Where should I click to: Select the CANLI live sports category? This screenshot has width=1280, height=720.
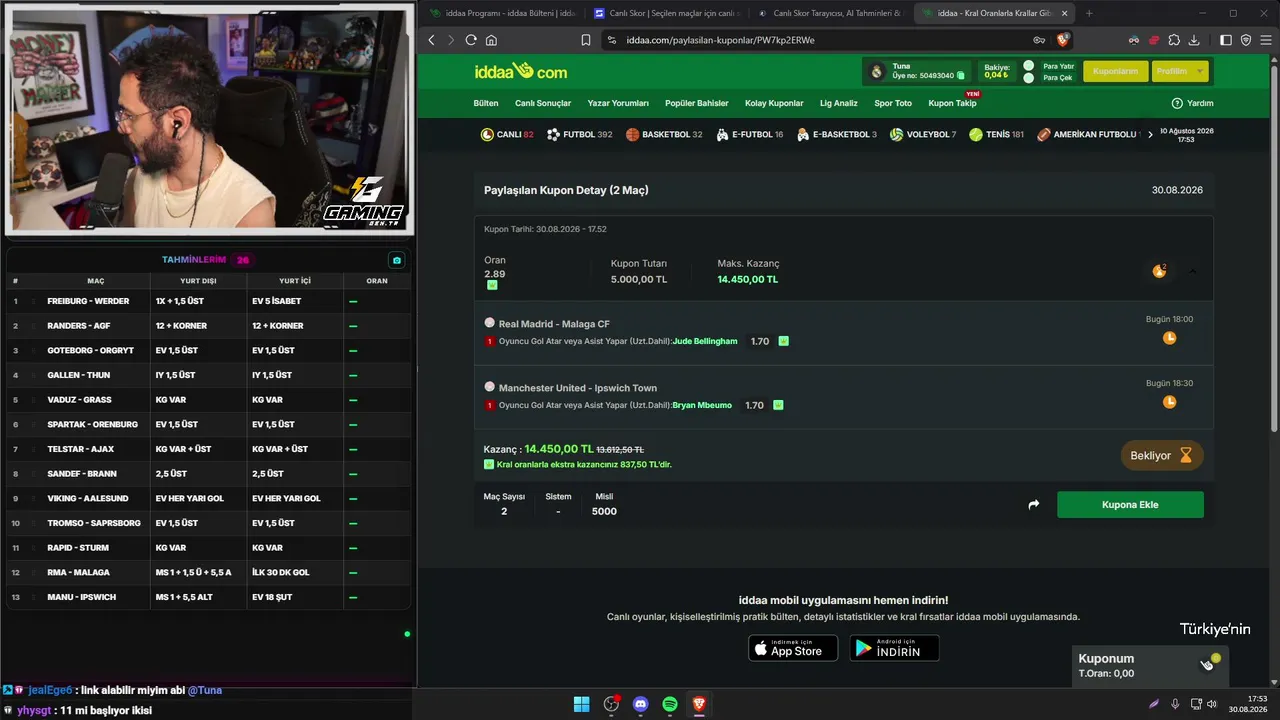coord(507,134)
